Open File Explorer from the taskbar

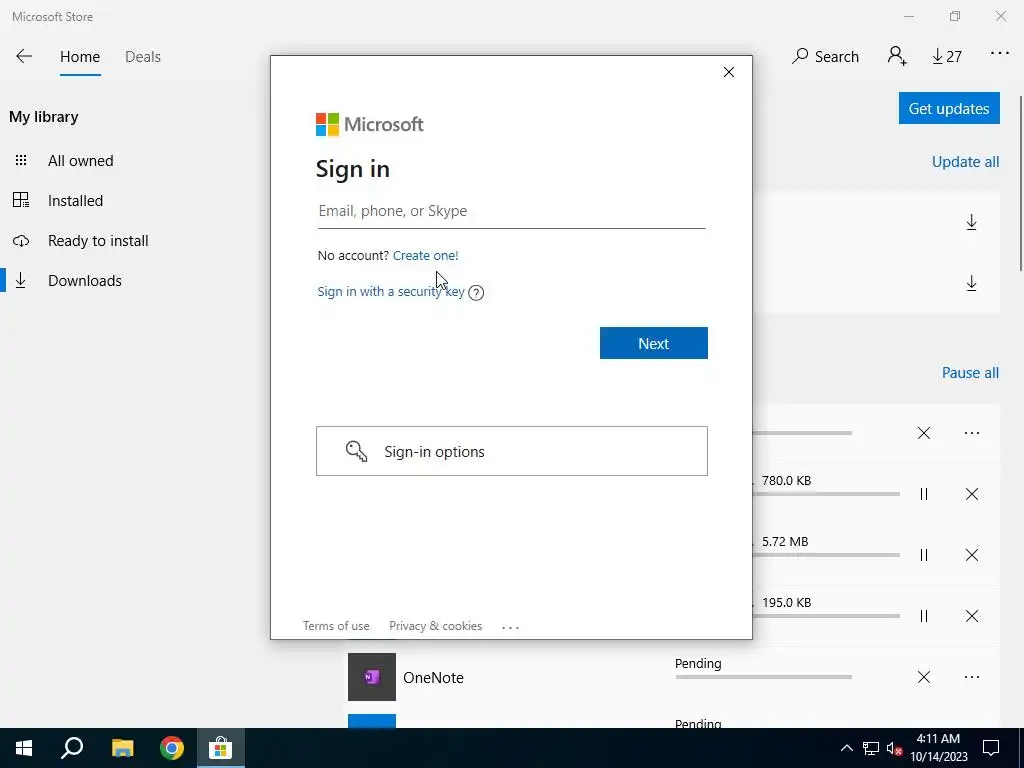[122, 748]
